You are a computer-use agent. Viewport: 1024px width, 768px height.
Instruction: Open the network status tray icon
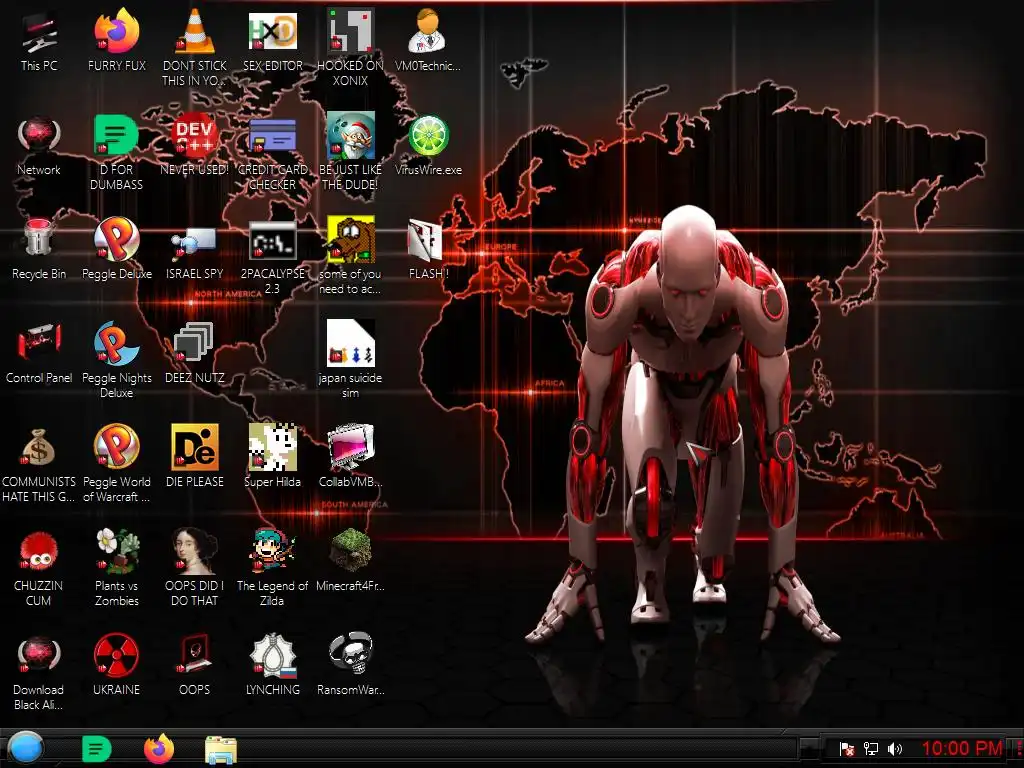(871, 748)
